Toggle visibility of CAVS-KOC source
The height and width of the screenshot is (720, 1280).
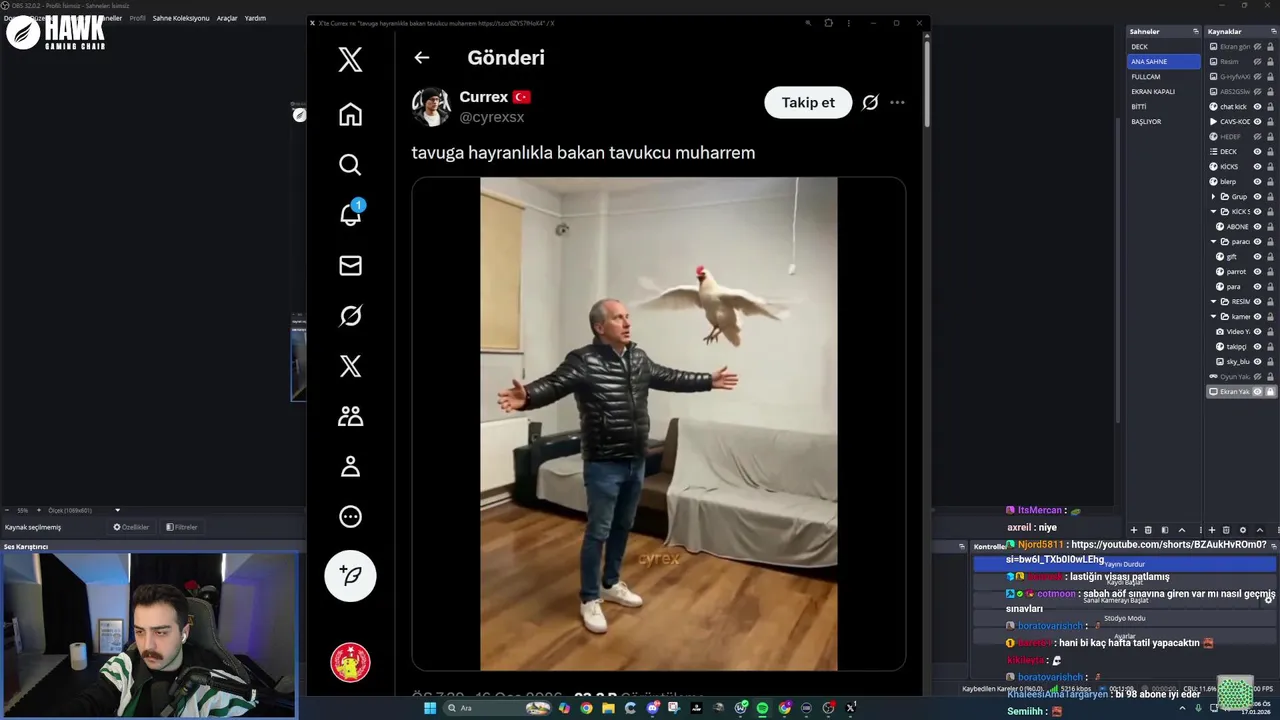tap(1257, 122)
